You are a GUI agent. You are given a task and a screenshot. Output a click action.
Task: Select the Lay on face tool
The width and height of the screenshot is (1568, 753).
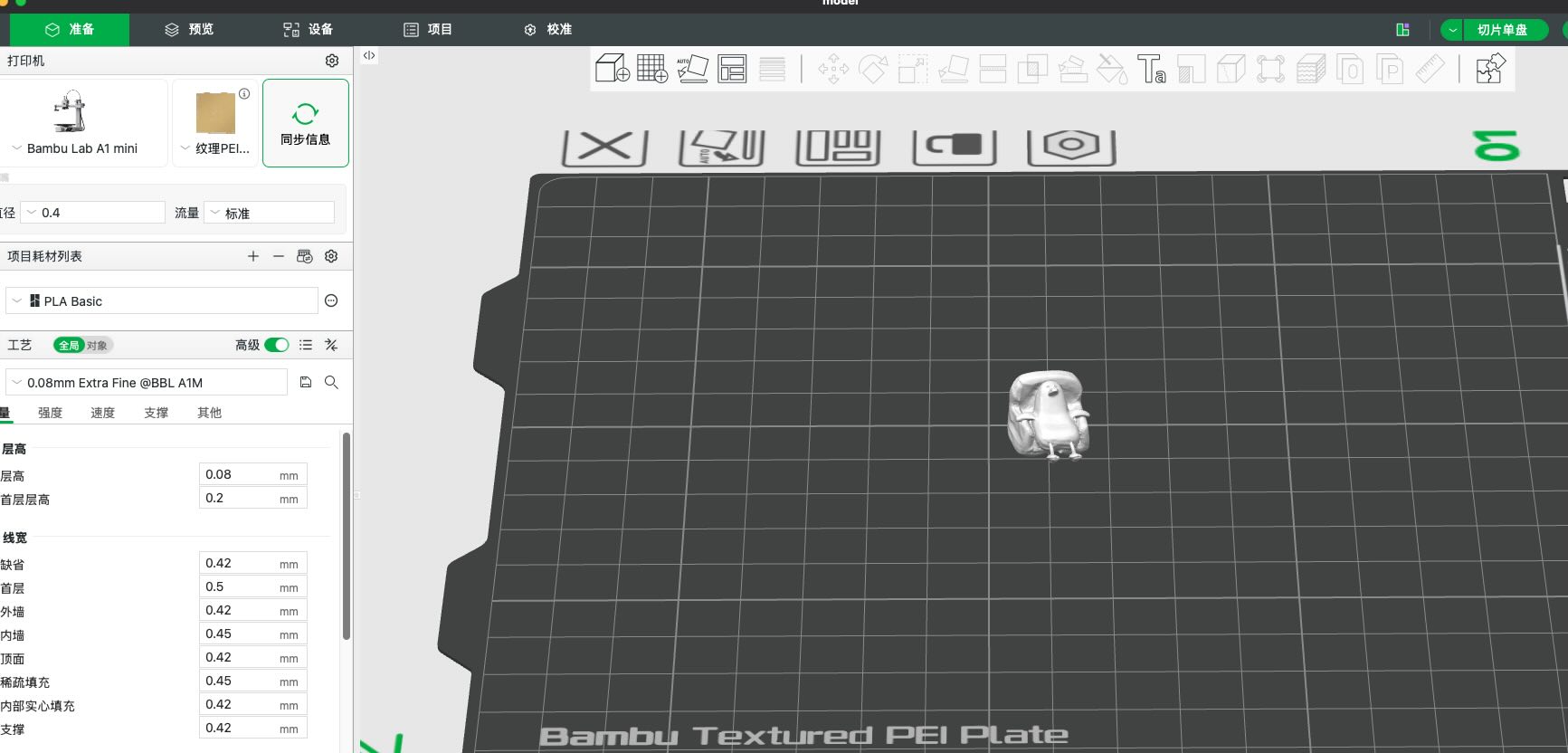coord(953,69)
